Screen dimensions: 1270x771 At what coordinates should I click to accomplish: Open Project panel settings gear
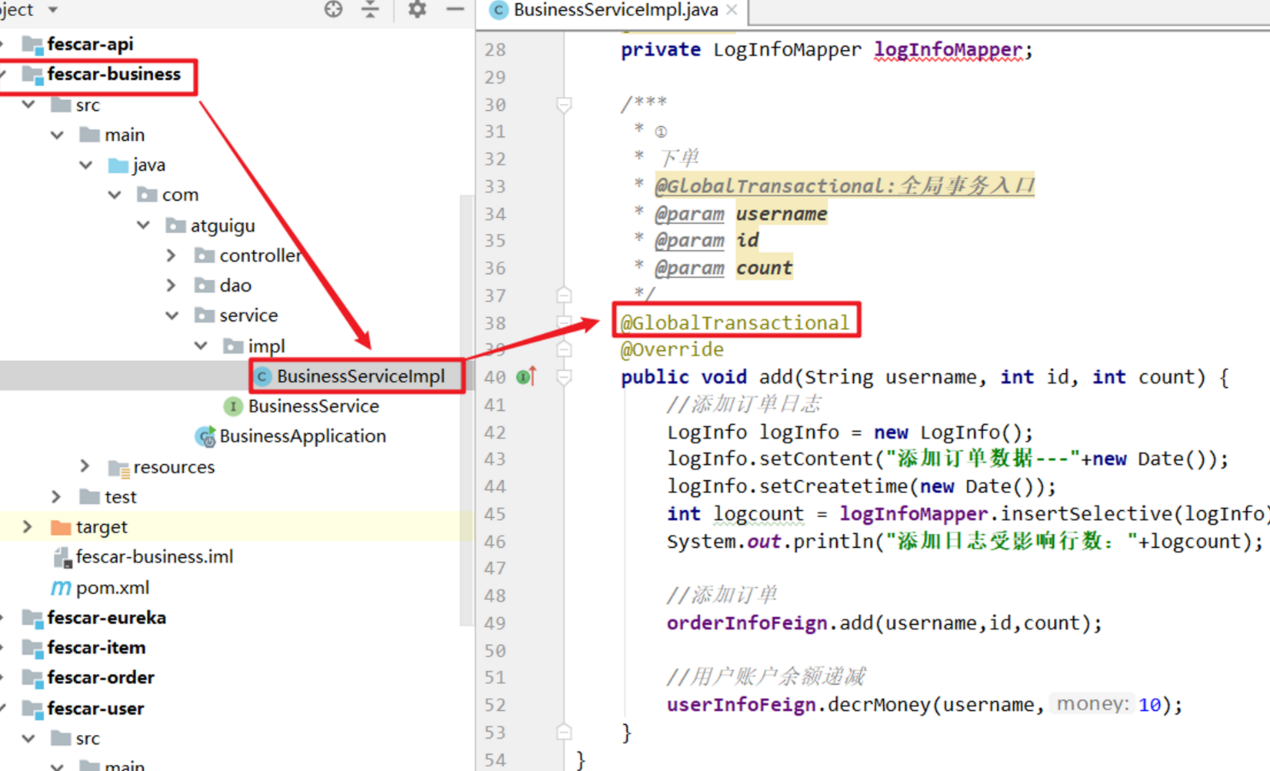click(417, 10)
